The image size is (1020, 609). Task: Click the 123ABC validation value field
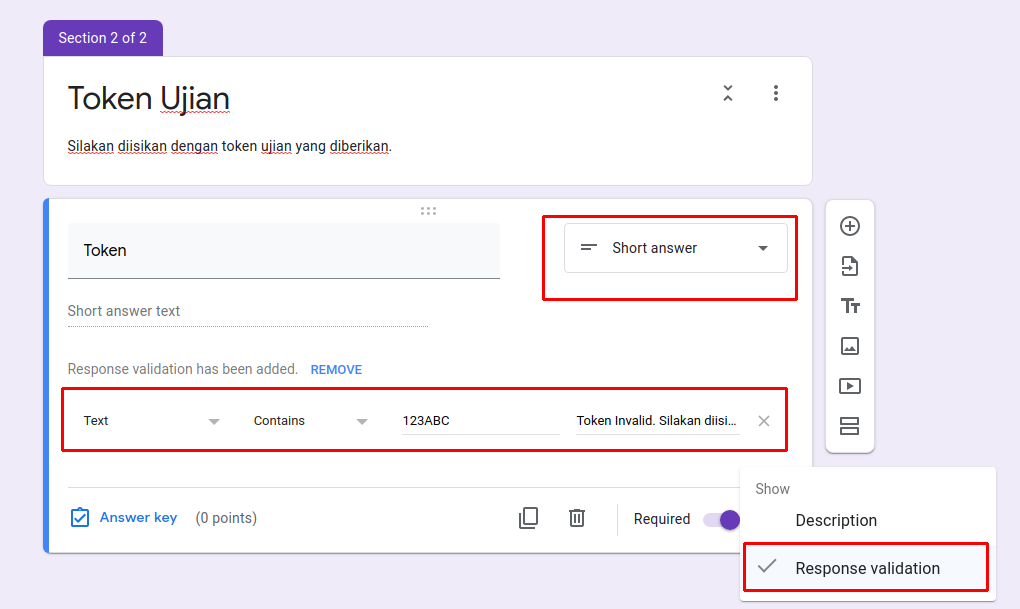(x=480, y=421)
